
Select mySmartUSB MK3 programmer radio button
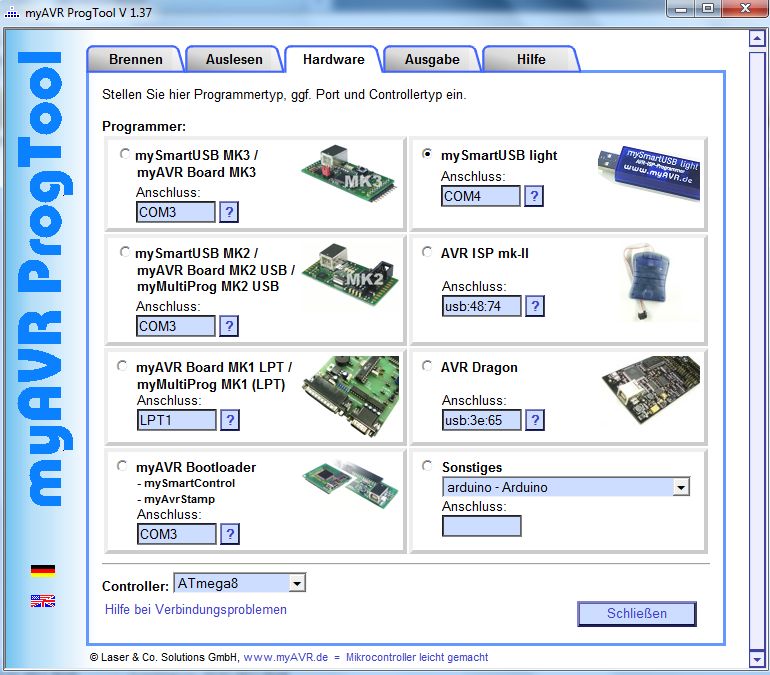point(125,154)
